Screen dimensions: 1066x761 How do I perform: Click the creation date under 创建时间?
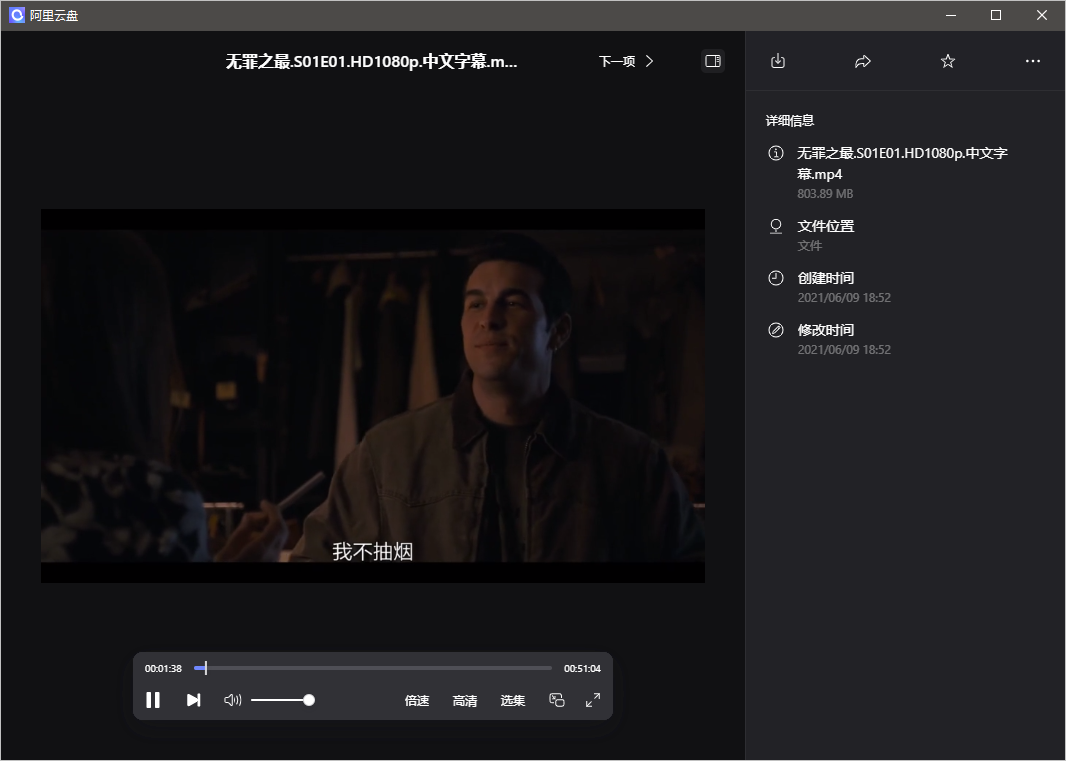(x=844, y=298)
